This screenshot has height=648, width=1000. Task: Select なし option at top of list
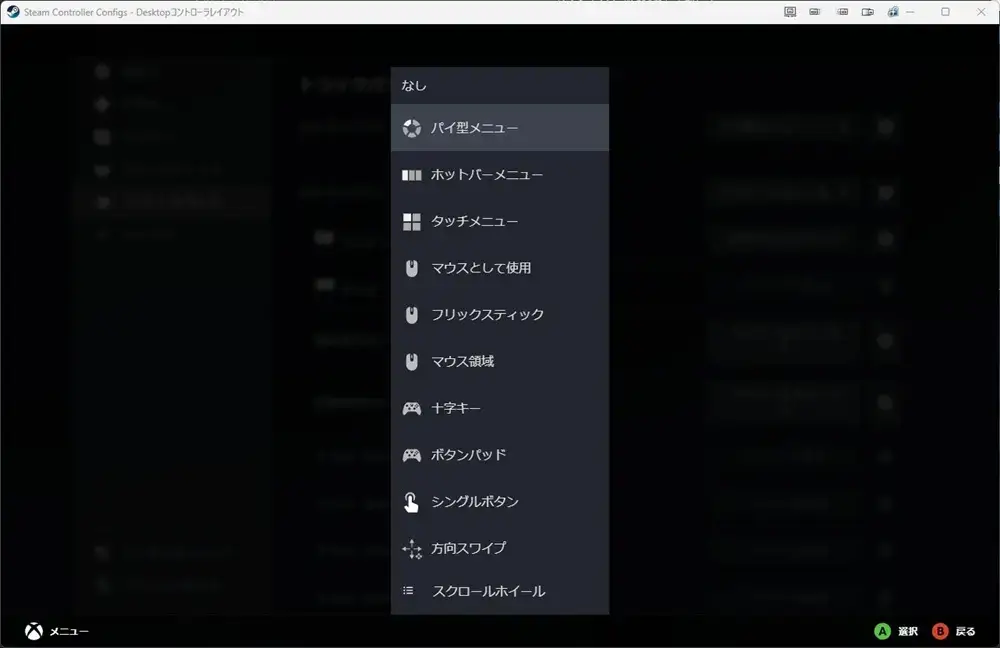[x=499, y=85]
